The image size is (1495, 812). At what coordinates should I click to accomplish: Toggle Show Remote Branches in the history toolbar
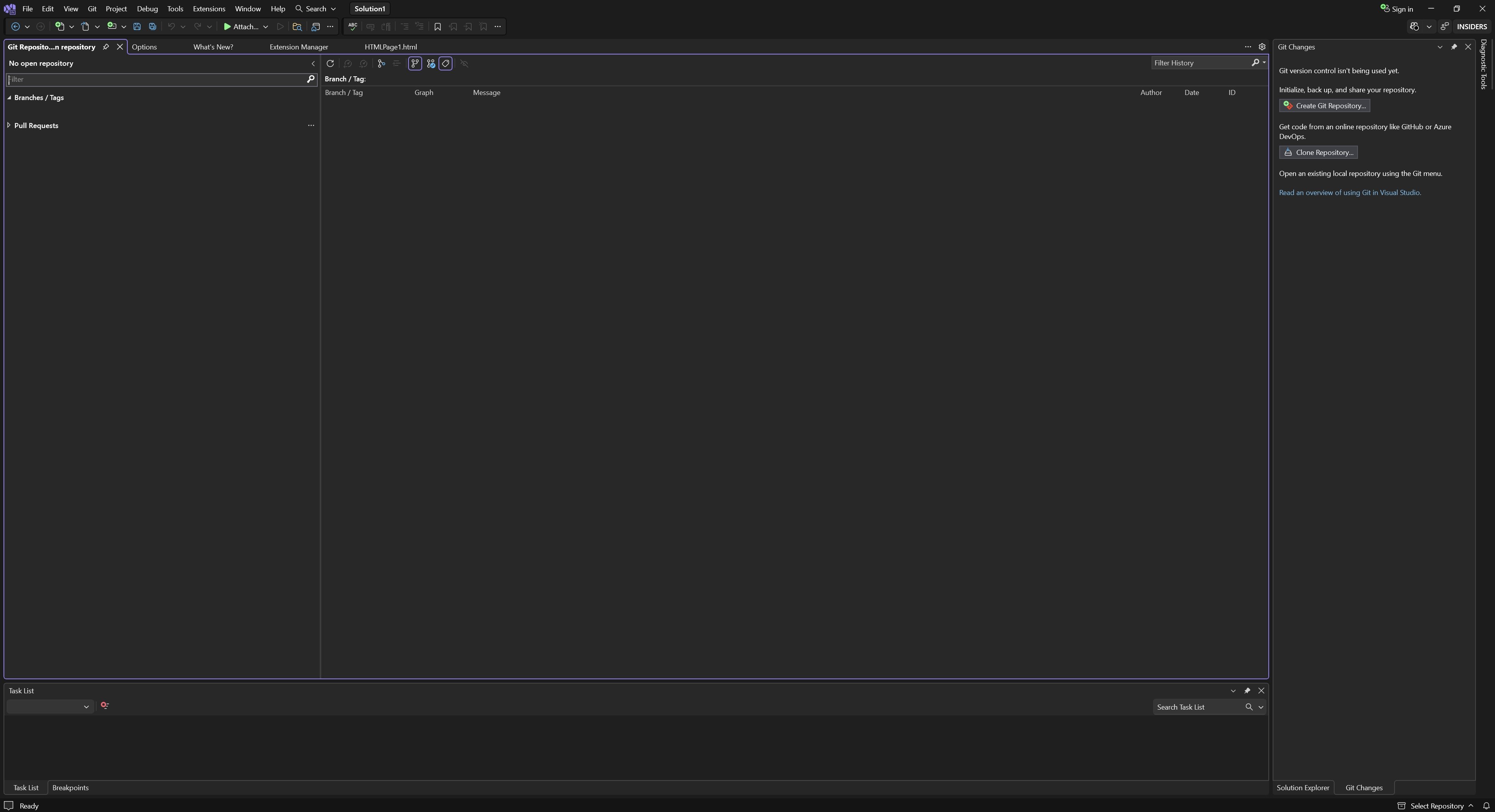click(x=431, y=63)
